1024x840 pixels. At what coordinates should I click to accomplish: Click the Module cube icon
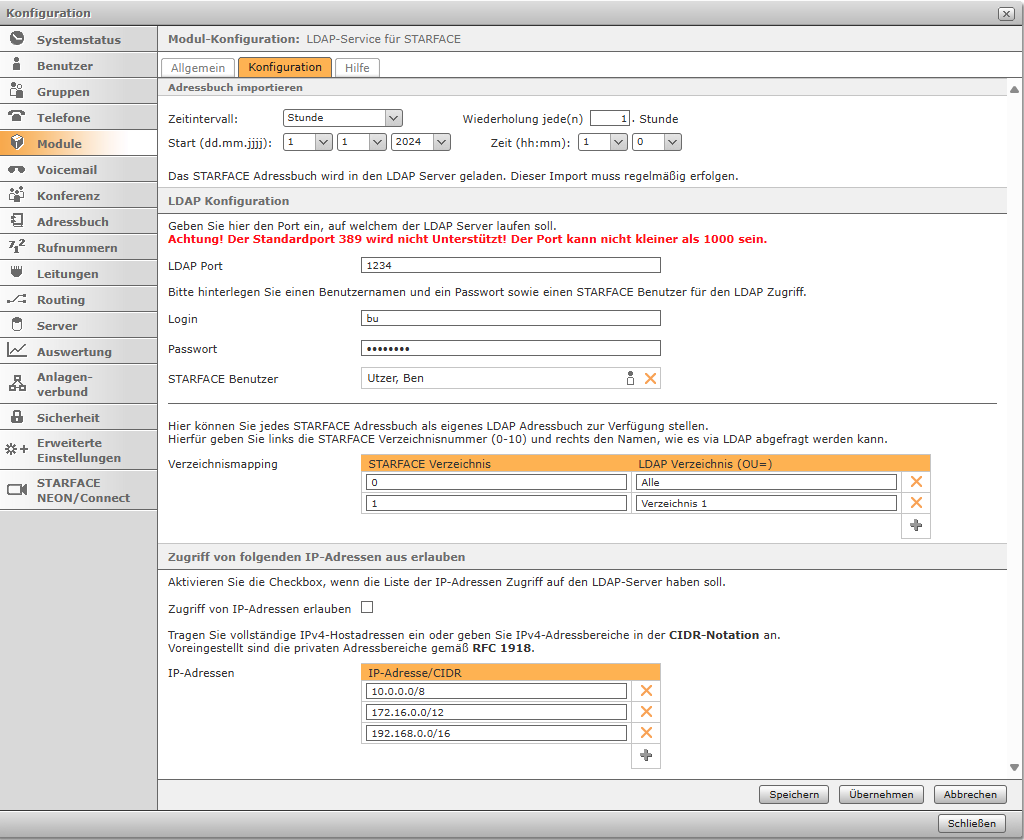(17, 142)
